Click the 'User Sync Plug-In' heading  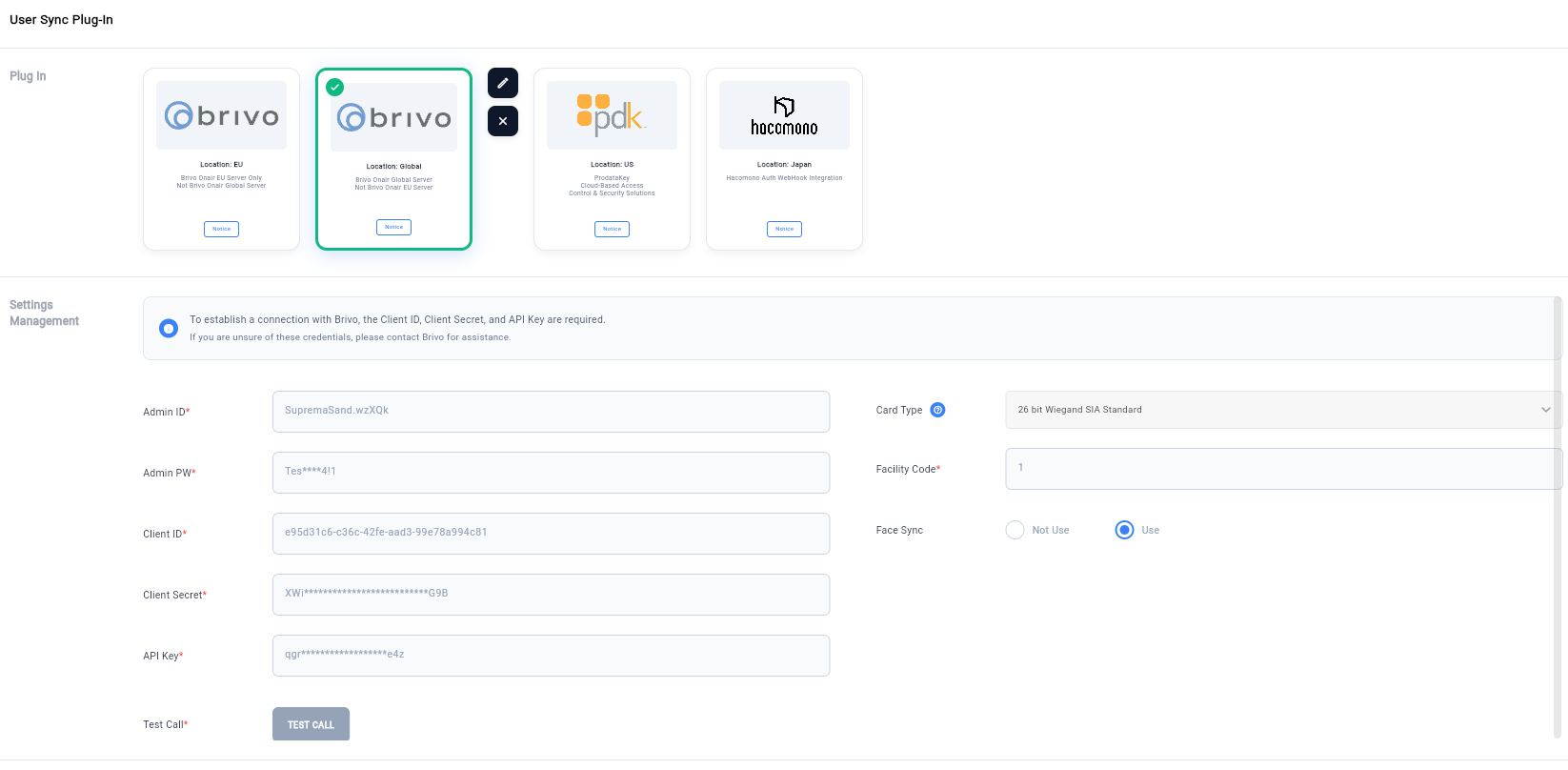(61, 20)
